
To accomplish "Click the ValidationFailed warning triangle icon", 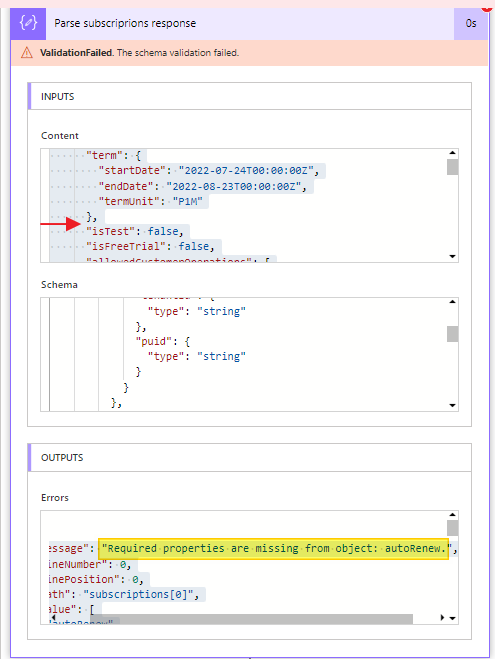I will (x=27, y=53).
